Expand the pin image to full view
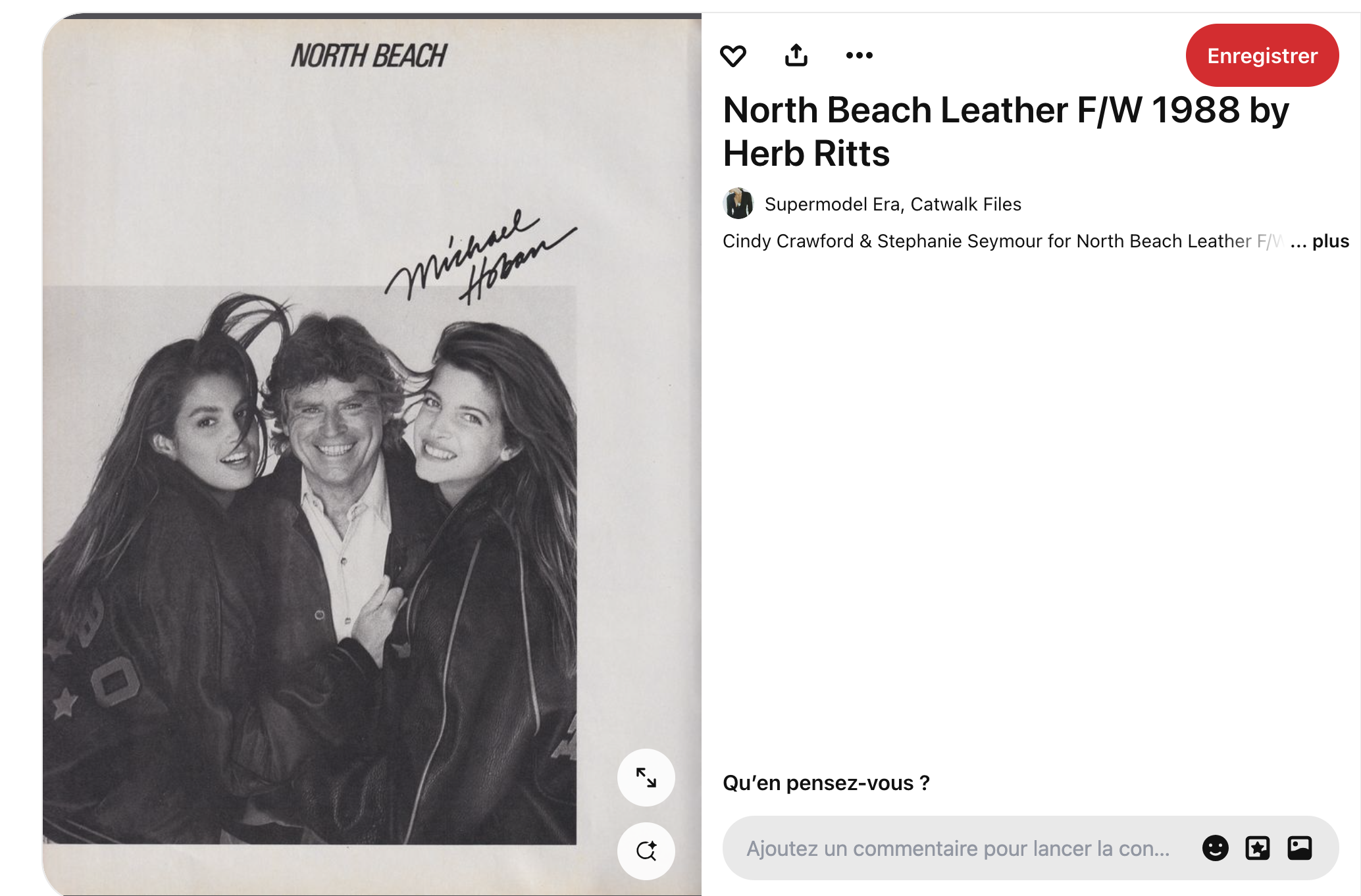This screenshot has width=1361, height=896. [x=646, y=778]
